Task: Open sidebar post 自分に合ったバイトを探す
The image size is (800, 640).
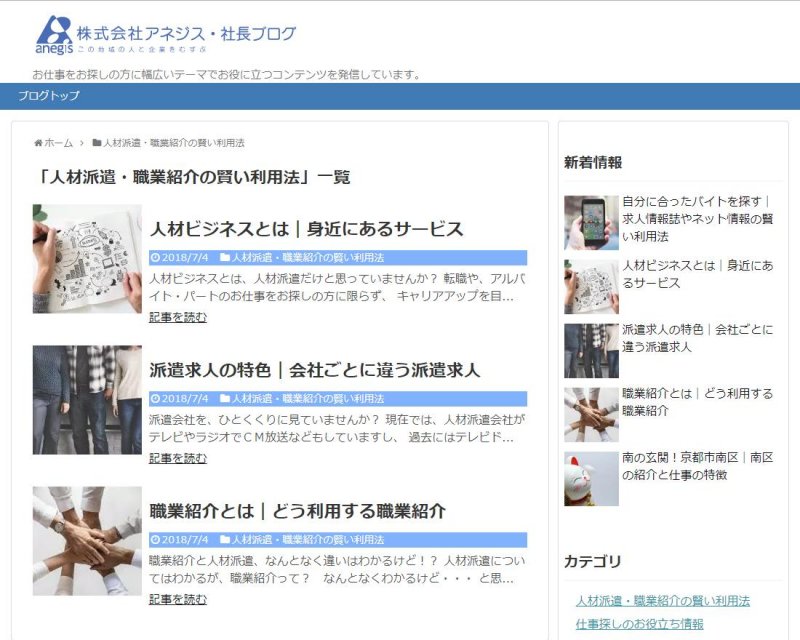Action: [696, 218]
